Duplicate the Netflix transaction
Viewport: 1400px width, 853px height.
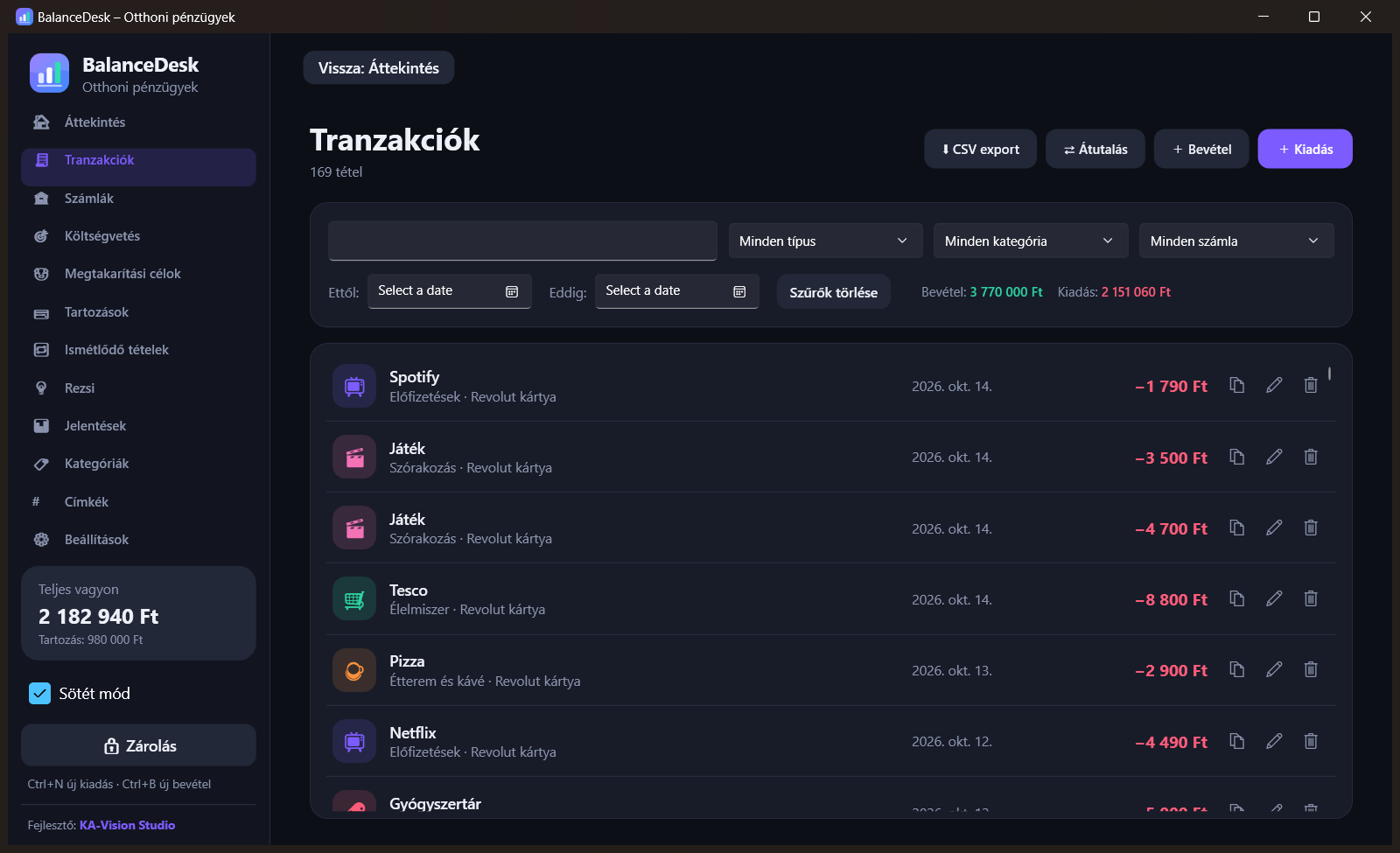(x=1236, y=741)
